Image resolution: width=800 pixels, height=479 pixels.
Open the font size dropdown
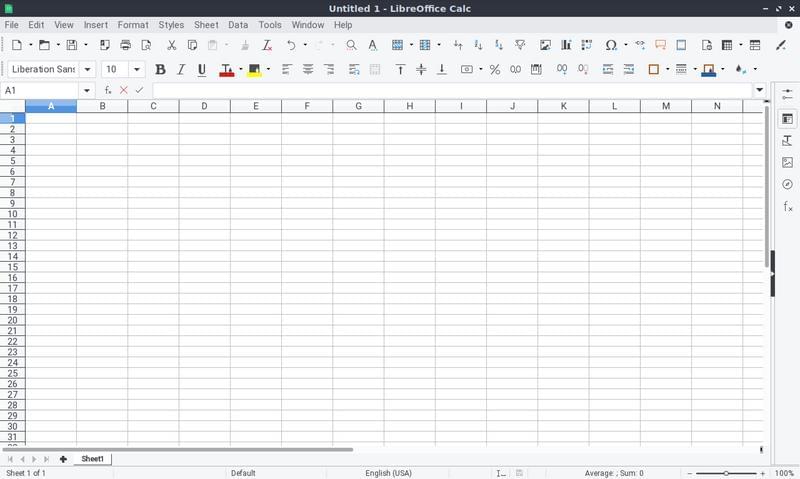pyautogui.click(x=137, y=70)
